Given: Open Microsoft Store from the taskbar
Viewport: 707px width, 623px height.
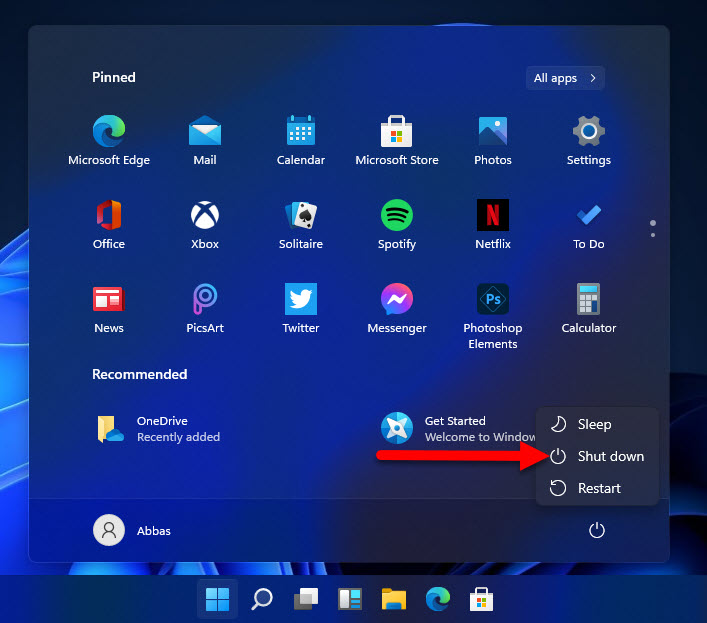Looking at the screenshot, I should (481, 599).
